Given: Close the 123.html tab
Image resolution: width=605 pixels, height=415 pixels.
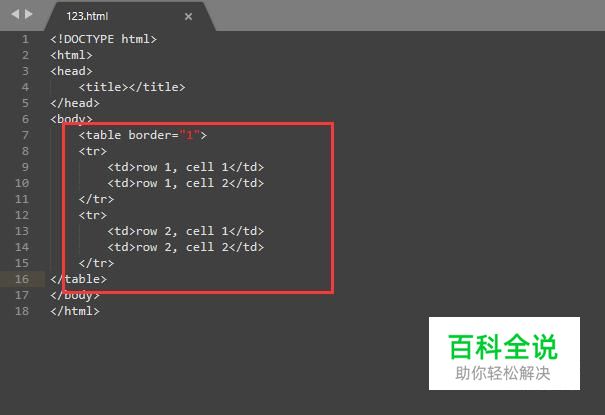Looking at the screenshot, I should (188, 17).
